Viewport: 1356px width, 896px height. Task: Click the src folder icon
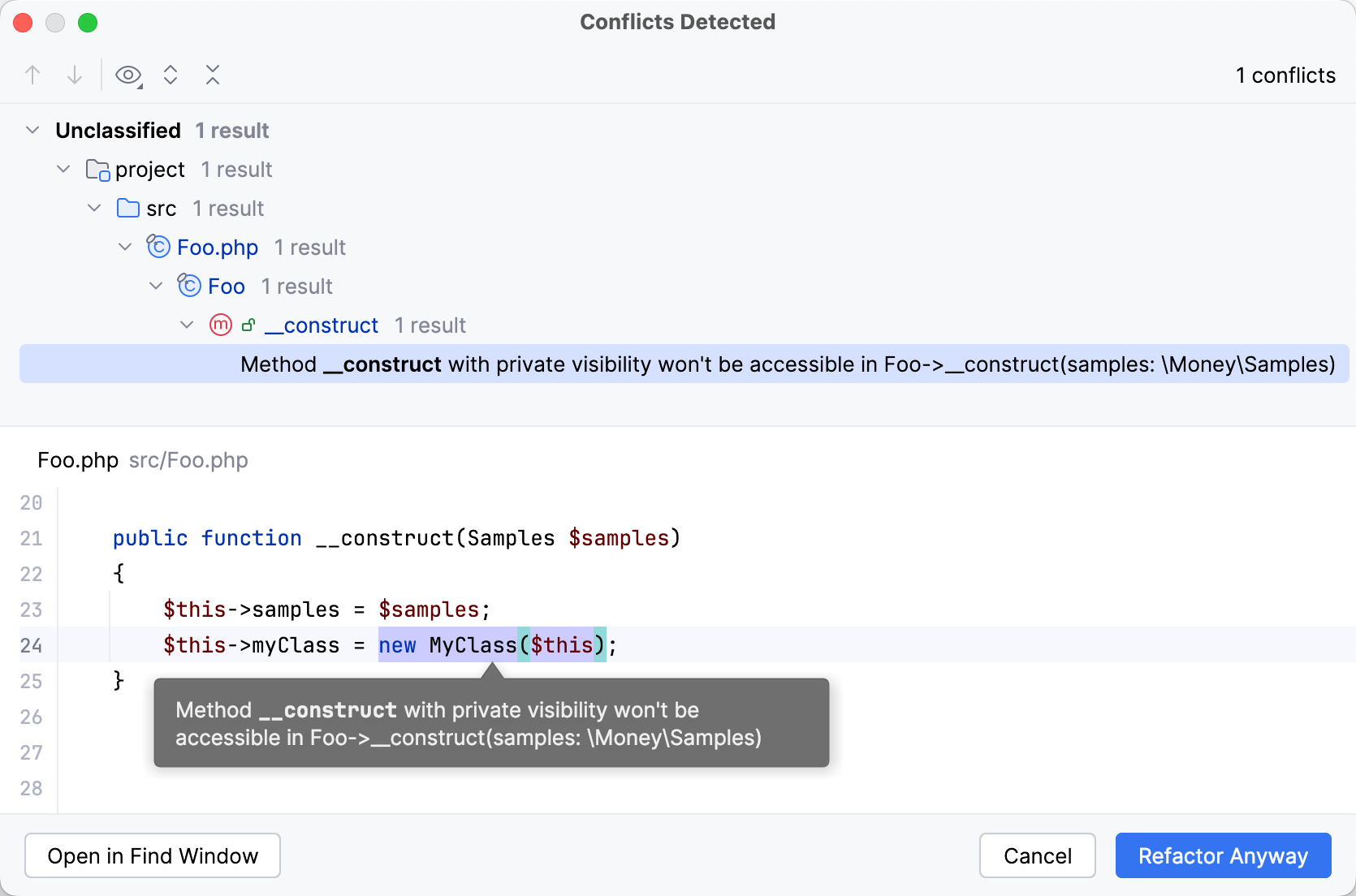[x=127, y=208]
